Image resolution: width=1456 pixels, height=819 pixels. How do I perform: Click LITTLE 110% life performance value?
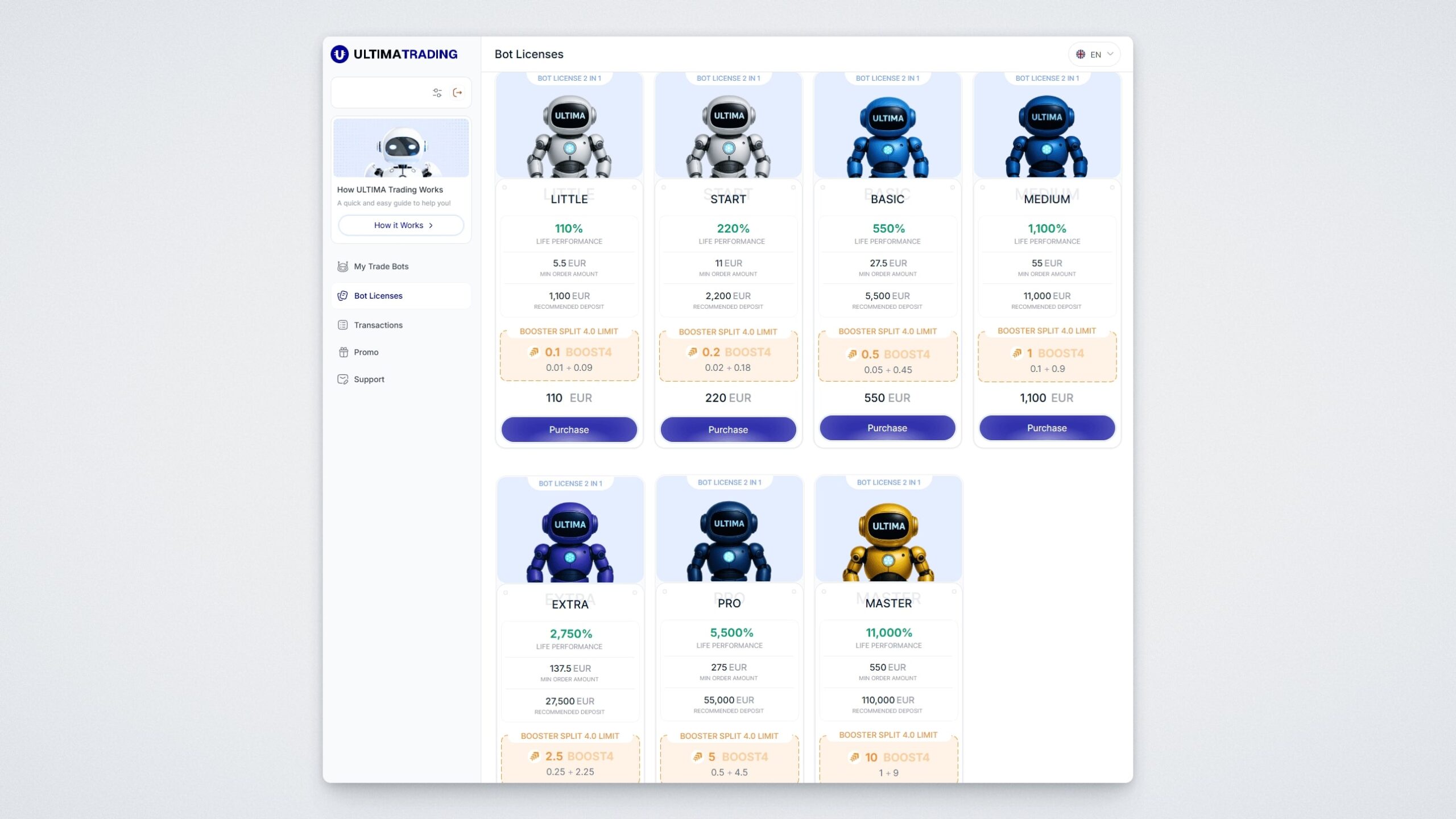click(569, 229)
